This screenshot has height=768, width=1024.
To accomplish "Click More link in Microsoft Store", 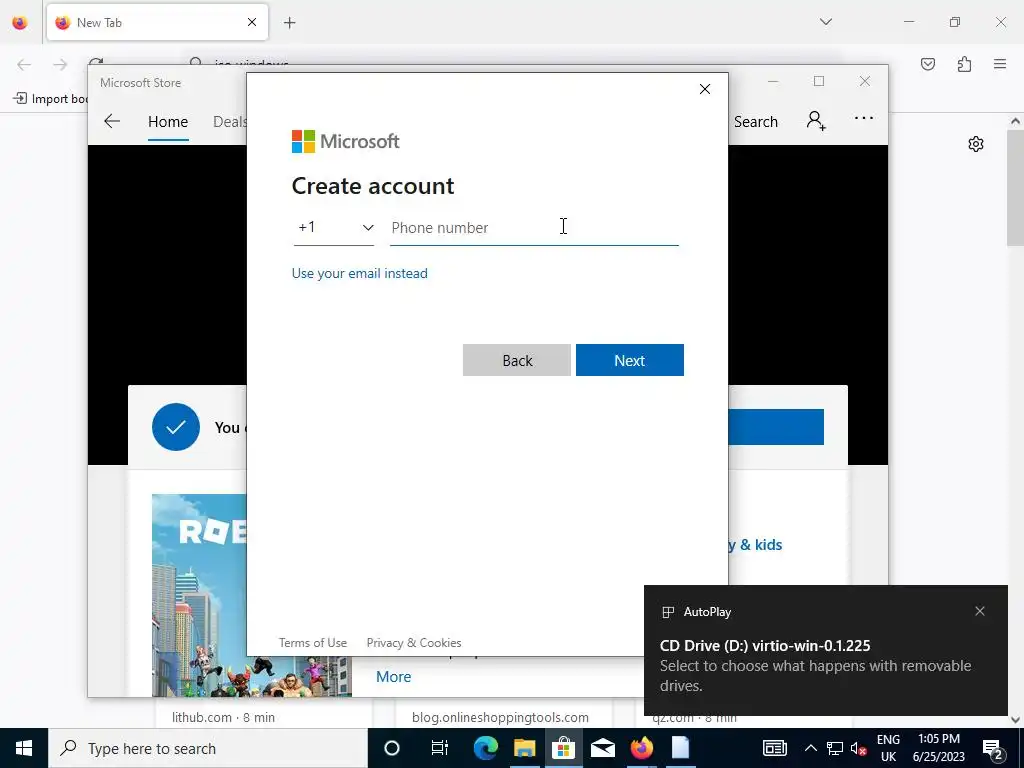I will pyautogui.click(x=393, y=677).
